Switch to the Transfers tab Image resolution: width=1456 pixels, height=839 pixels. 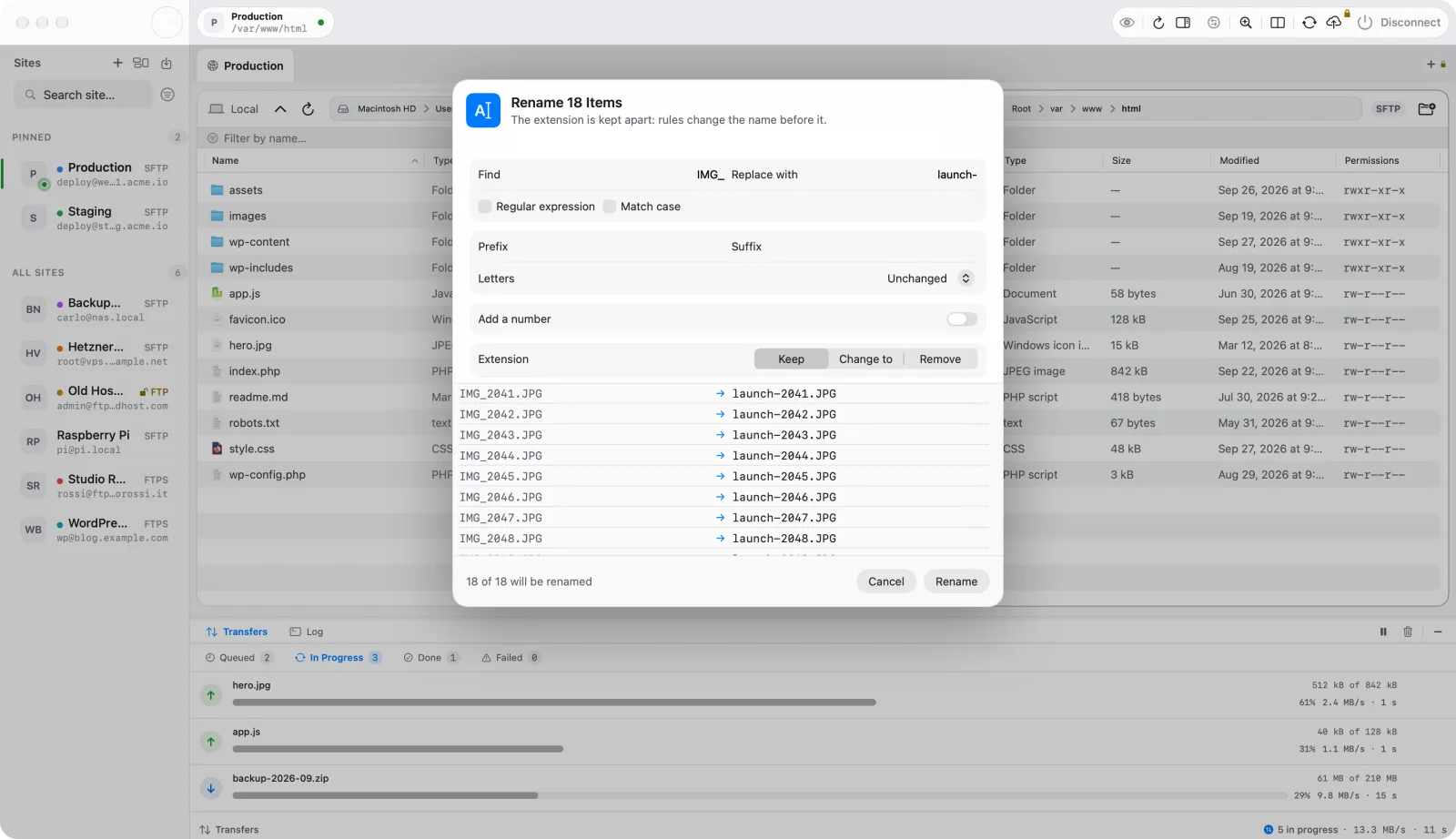point(237,632)
